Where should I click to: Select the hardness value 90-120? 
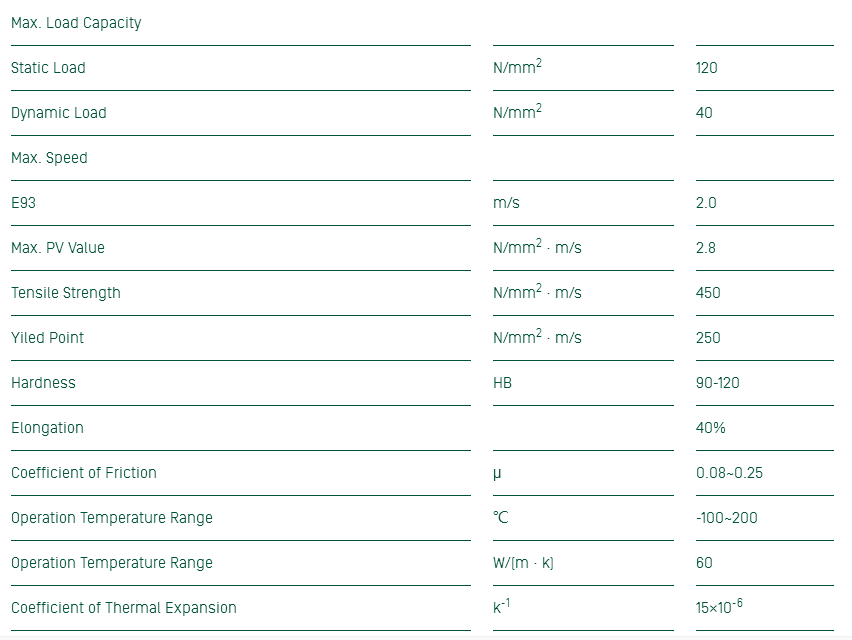718,383
